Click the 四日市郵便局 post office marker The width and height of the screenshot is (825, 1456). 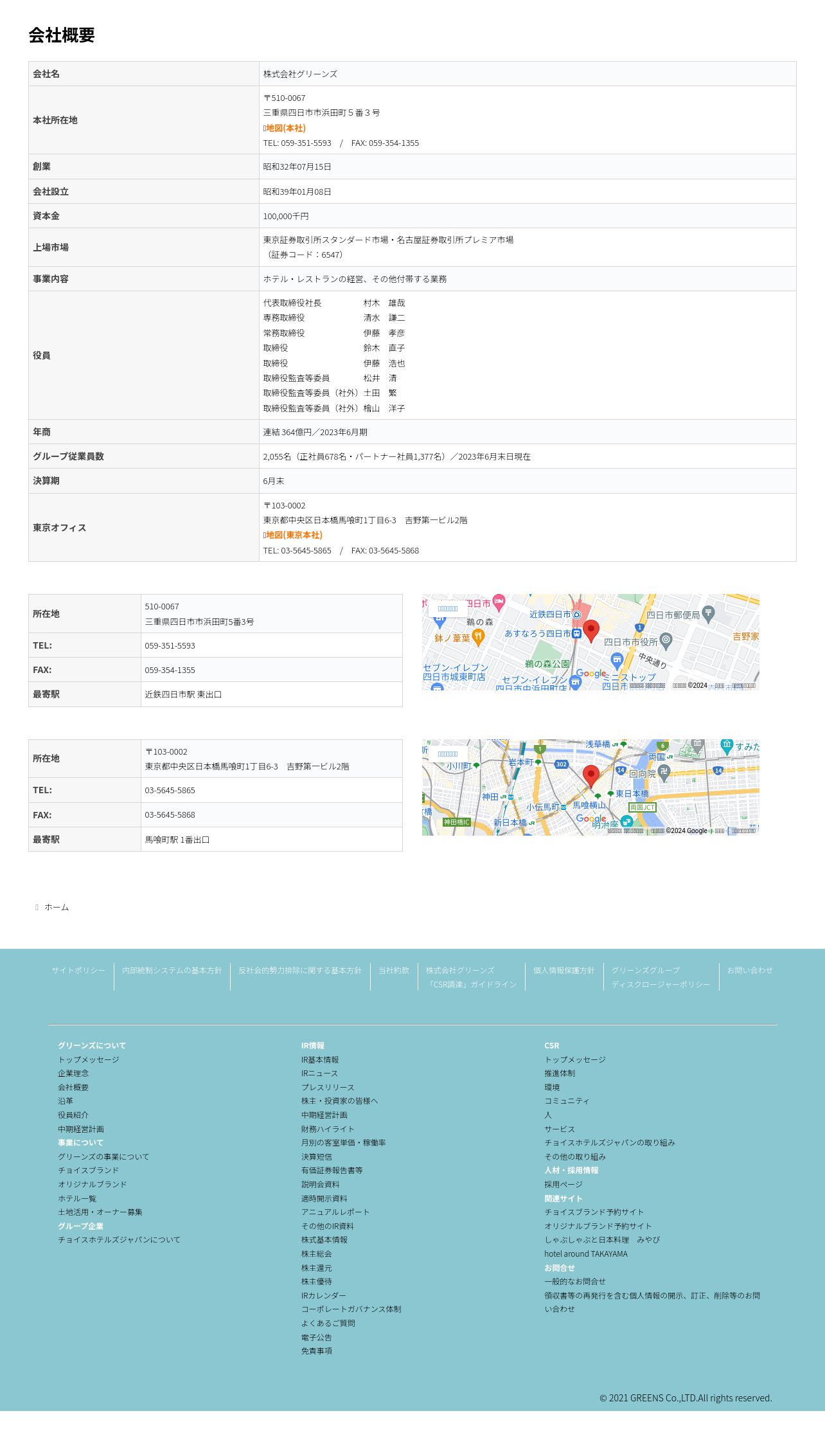click(708, 613)
